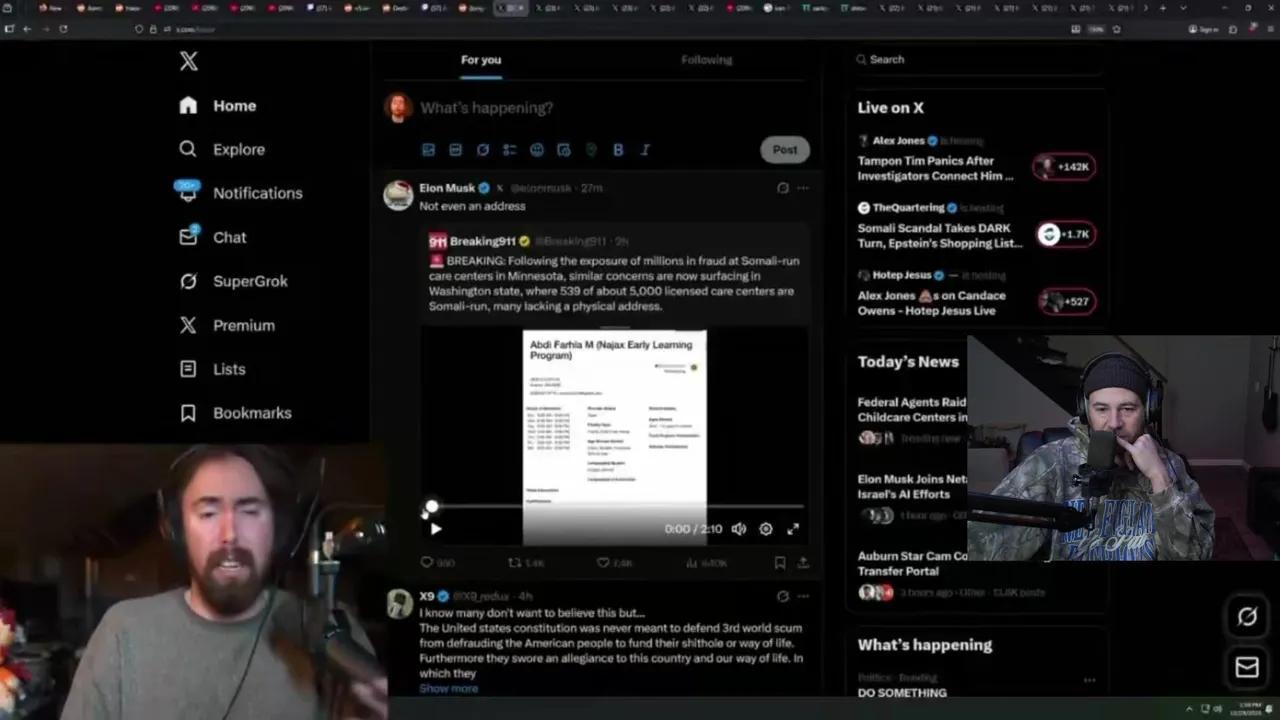Viewport: 1280px width, 720px height.
Task: Repost Elon Musk's post
Action: 526,563
